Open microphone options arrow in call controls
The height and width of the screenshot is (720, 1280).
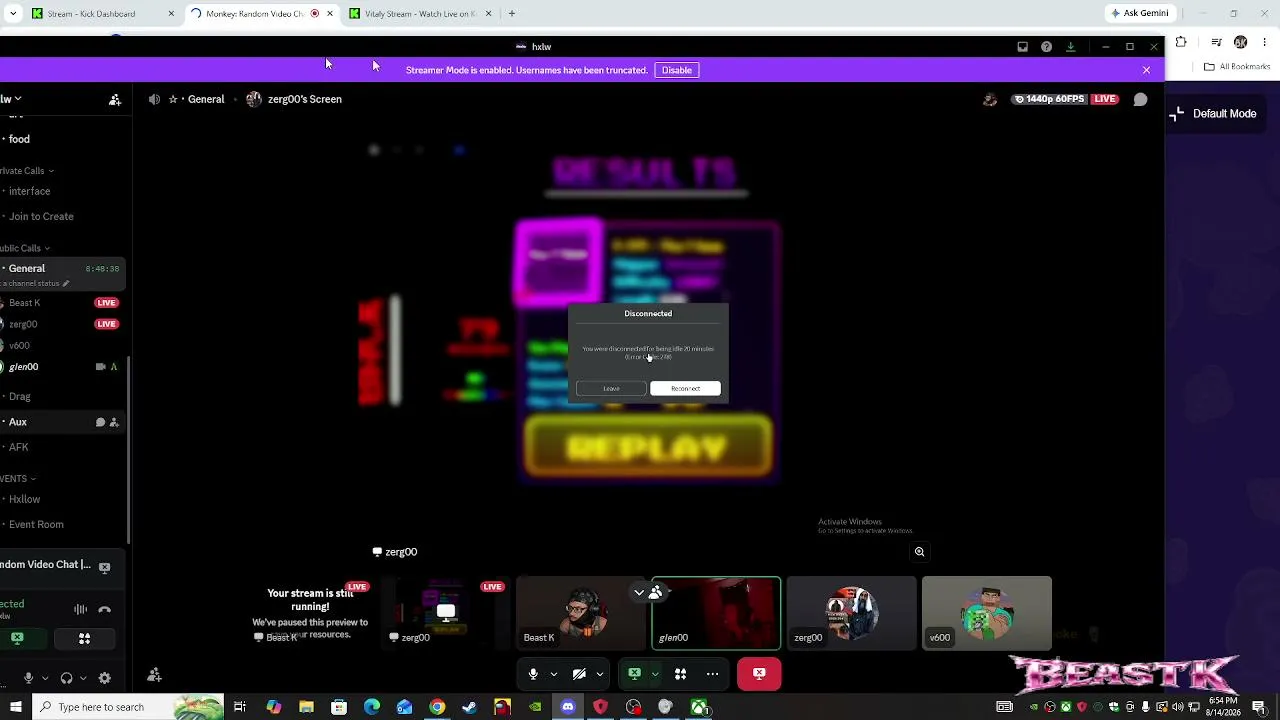coord(553,674)
